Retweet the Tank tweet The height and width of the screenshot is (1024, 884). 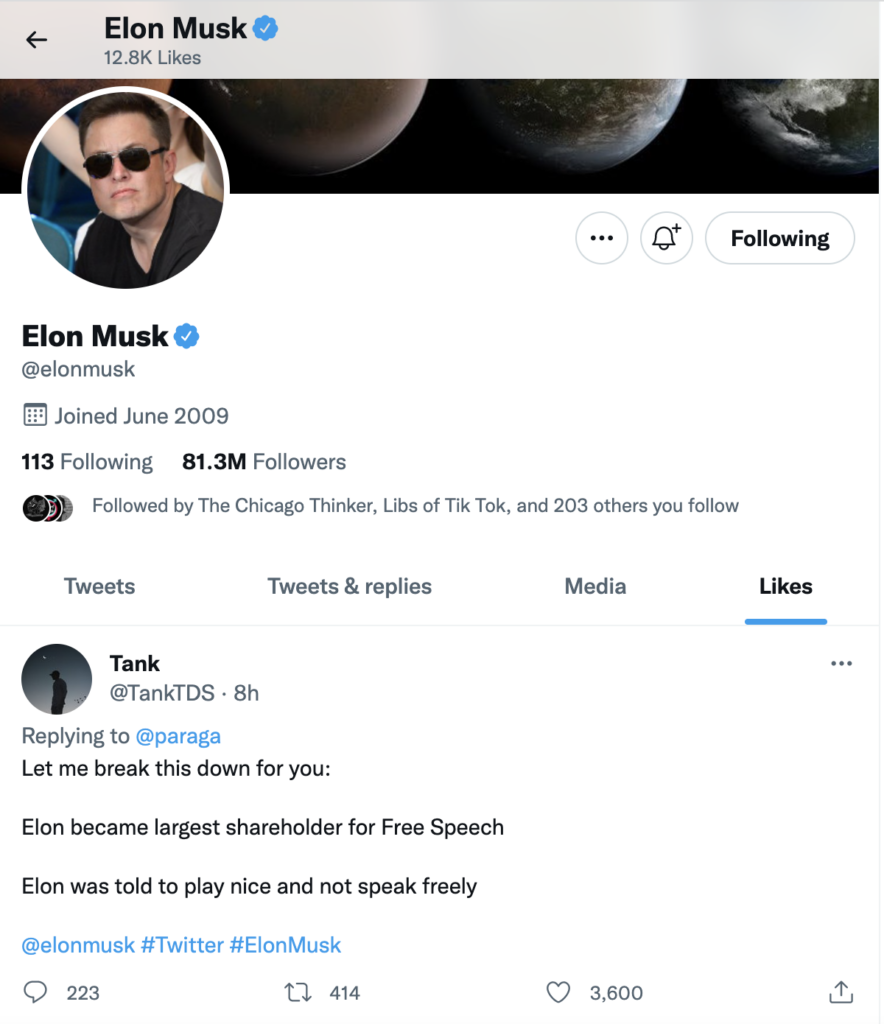tap(297, 992)
